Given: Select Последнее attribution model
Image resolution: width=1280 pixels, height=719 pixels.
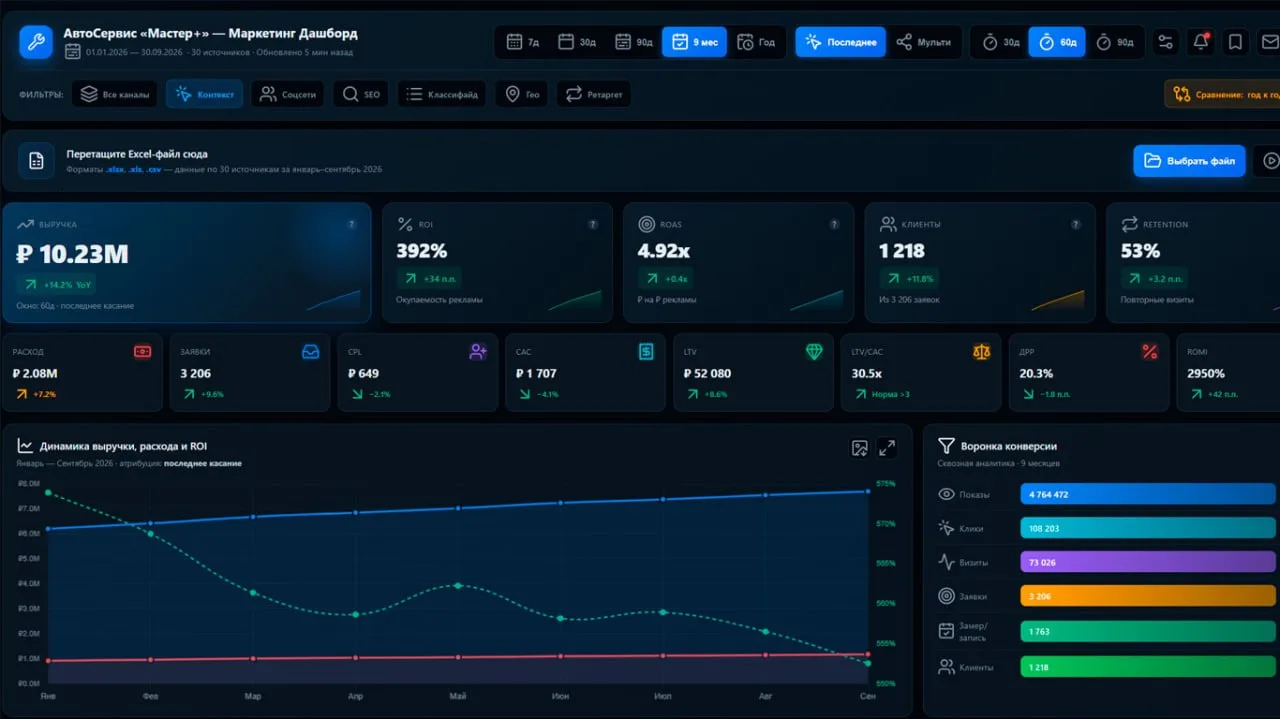Looking at the screenshot, I should point(840,42).
